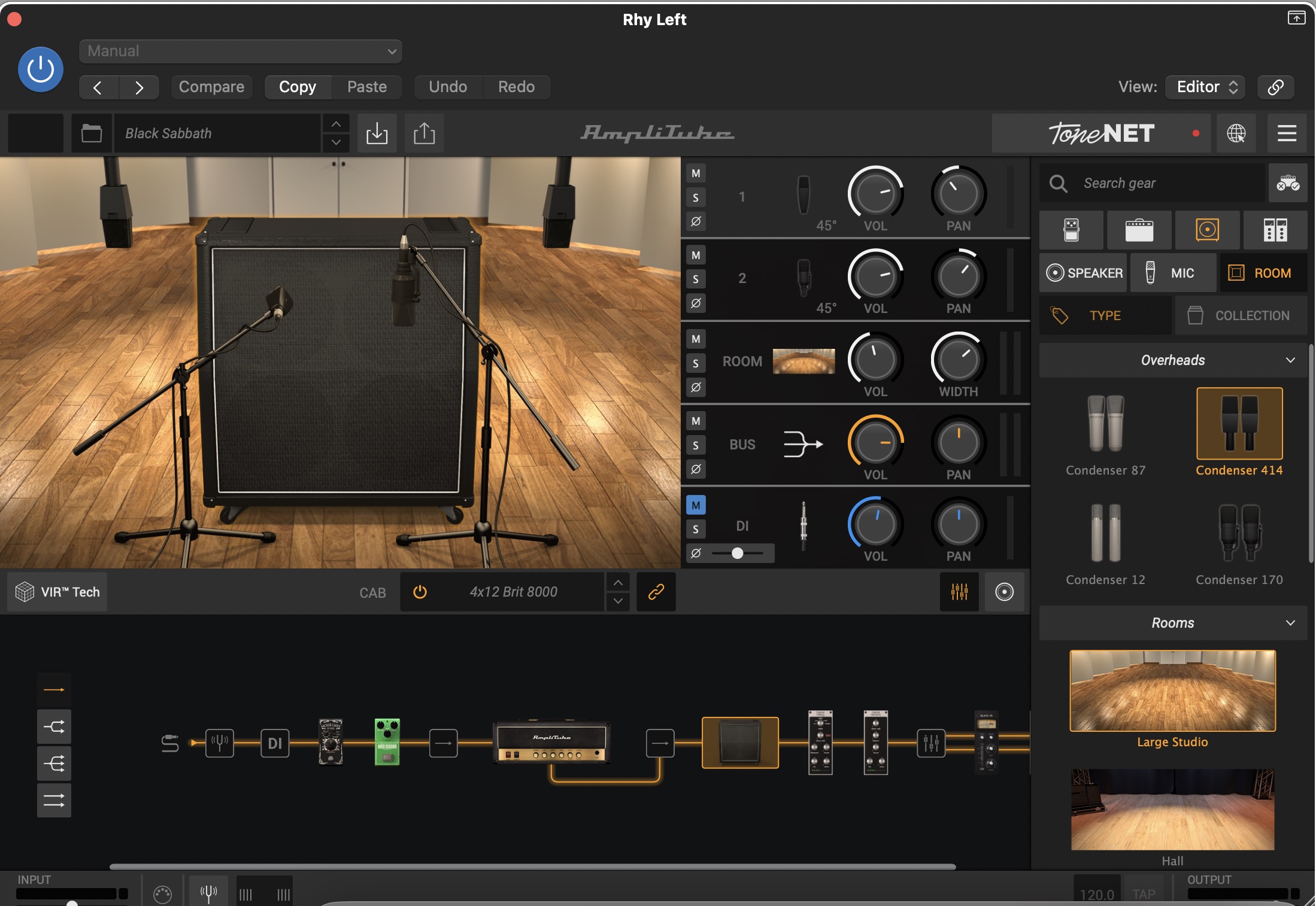Go to previous preset arrow
The width and height of the screenshot is (1316, 906).
pos(98,87)
